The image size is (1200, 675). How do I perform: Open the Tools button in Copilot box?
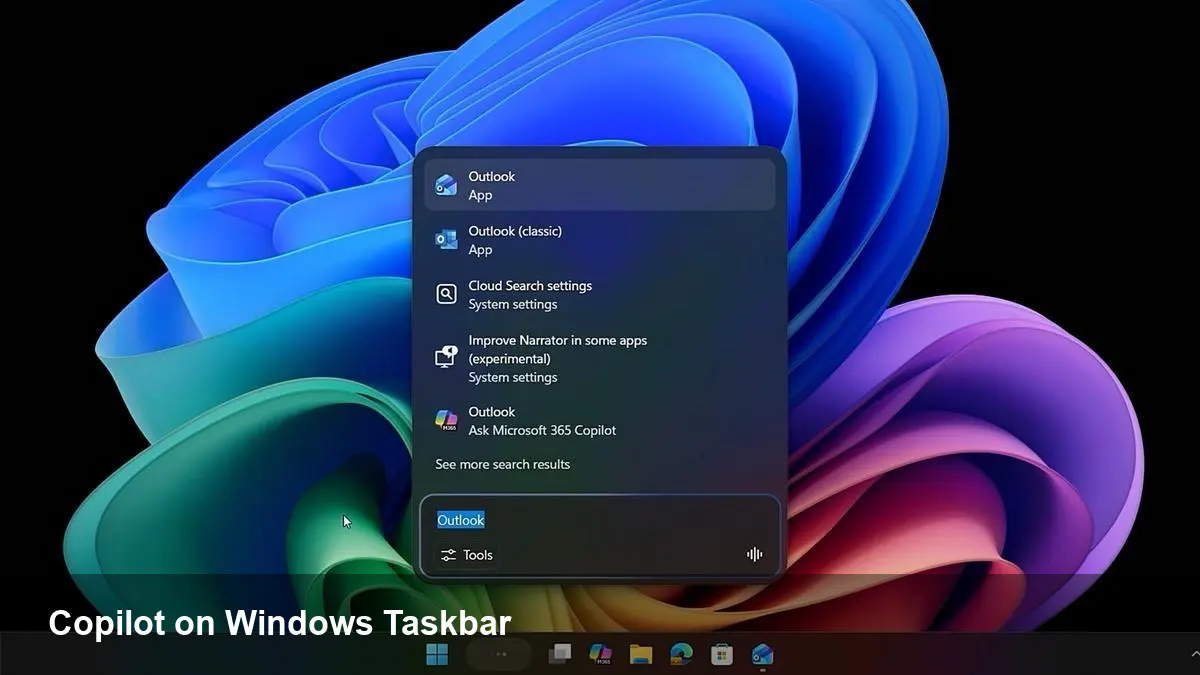coord(467,555)
